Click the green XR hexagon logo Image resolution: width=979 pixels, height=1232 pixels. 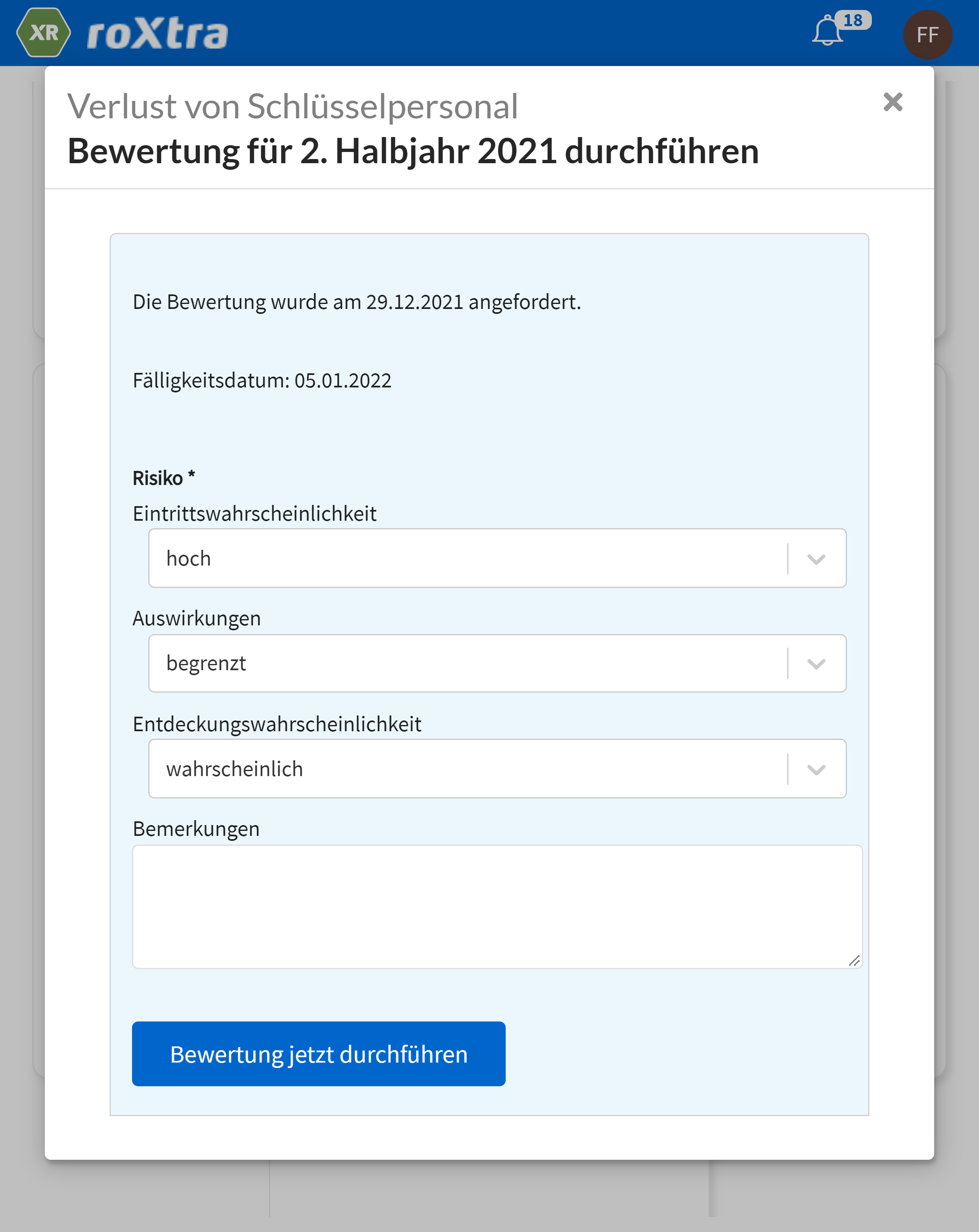tap(44, 33)
